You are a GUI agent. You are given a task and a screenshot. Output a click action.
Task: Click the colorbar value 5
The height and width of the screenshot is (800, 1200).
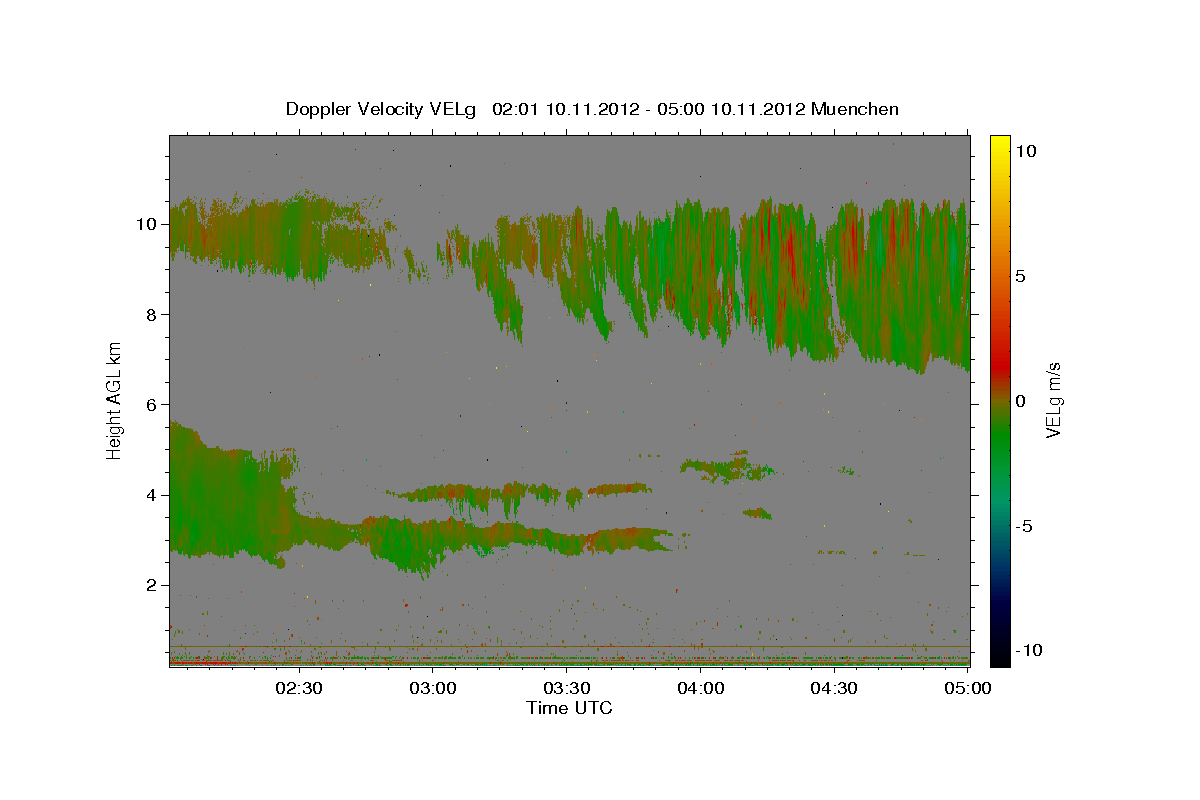pos(1022,276)
